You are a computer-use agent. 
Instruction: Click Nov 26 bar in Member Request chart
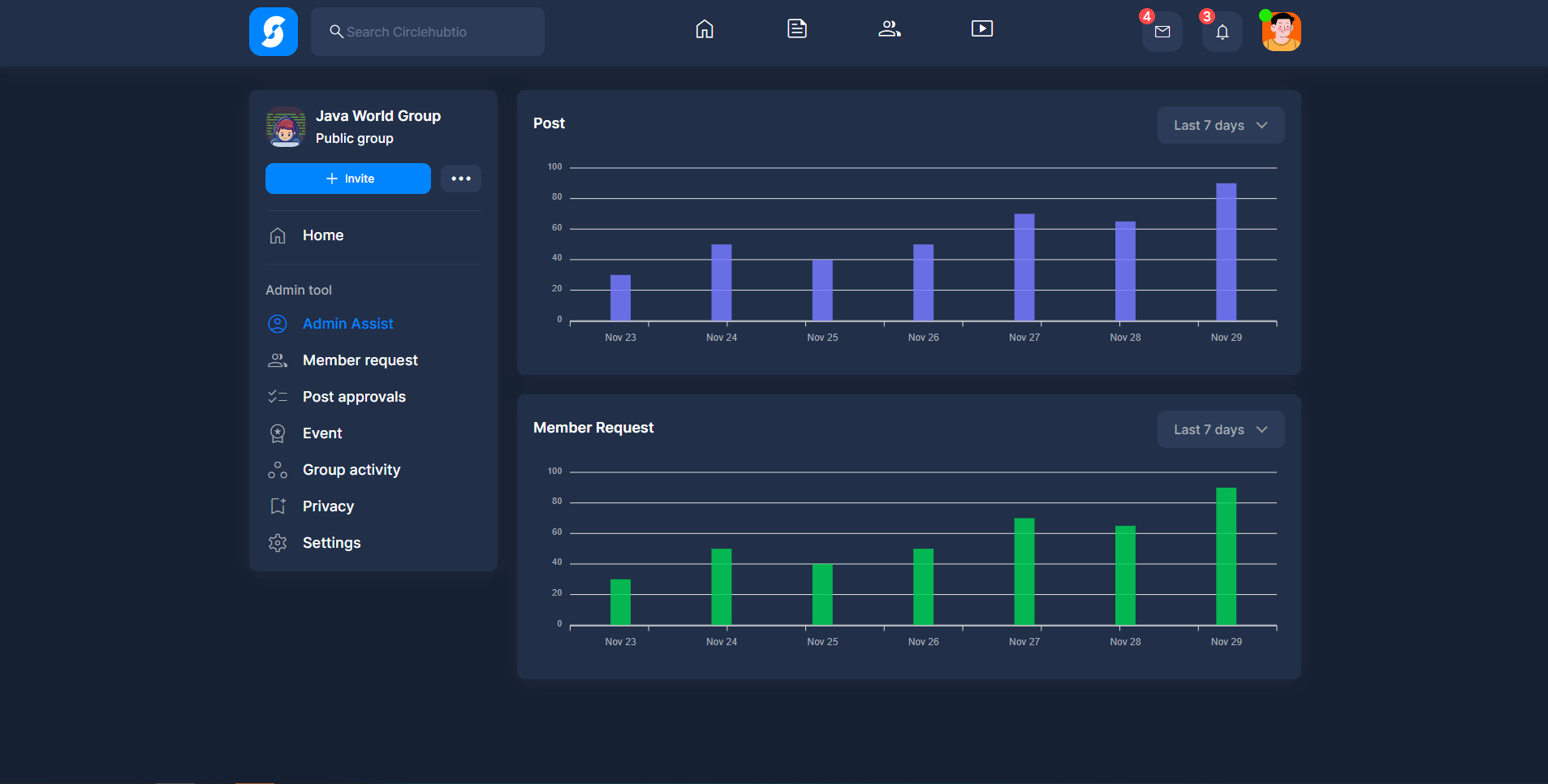[923, 587]
